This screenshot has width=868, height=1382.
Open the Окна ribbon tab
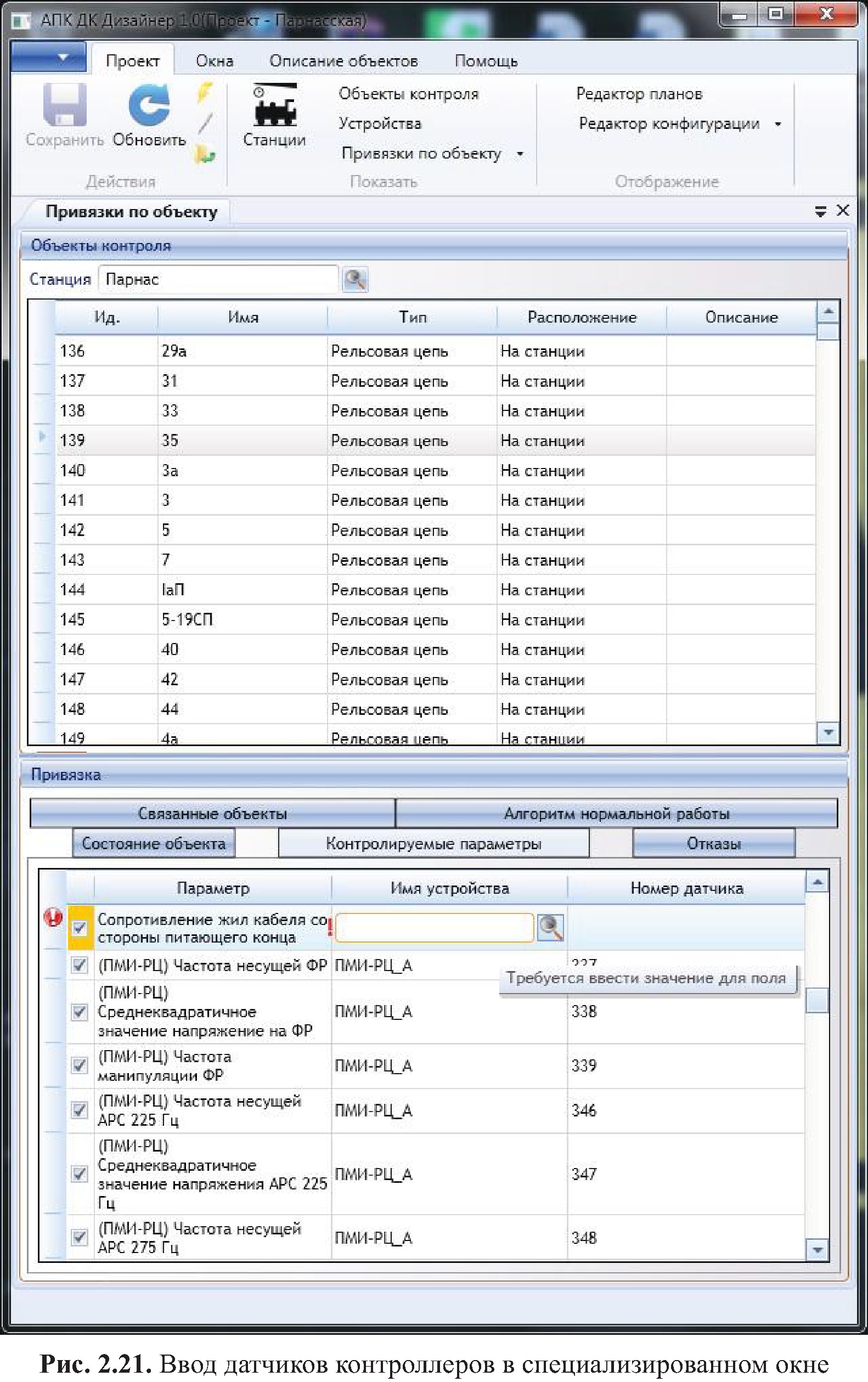pyautogui.click(x=214, y=61)
